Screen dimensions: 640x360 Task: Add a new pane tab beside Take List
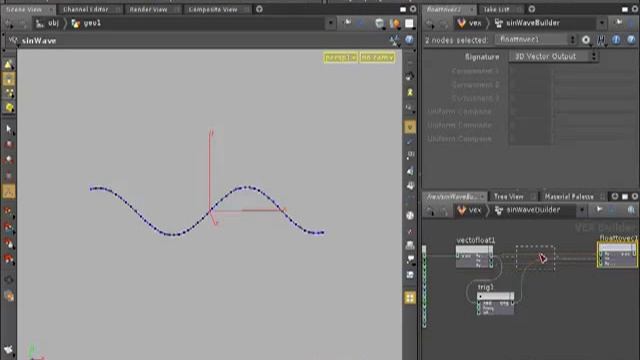532,9
